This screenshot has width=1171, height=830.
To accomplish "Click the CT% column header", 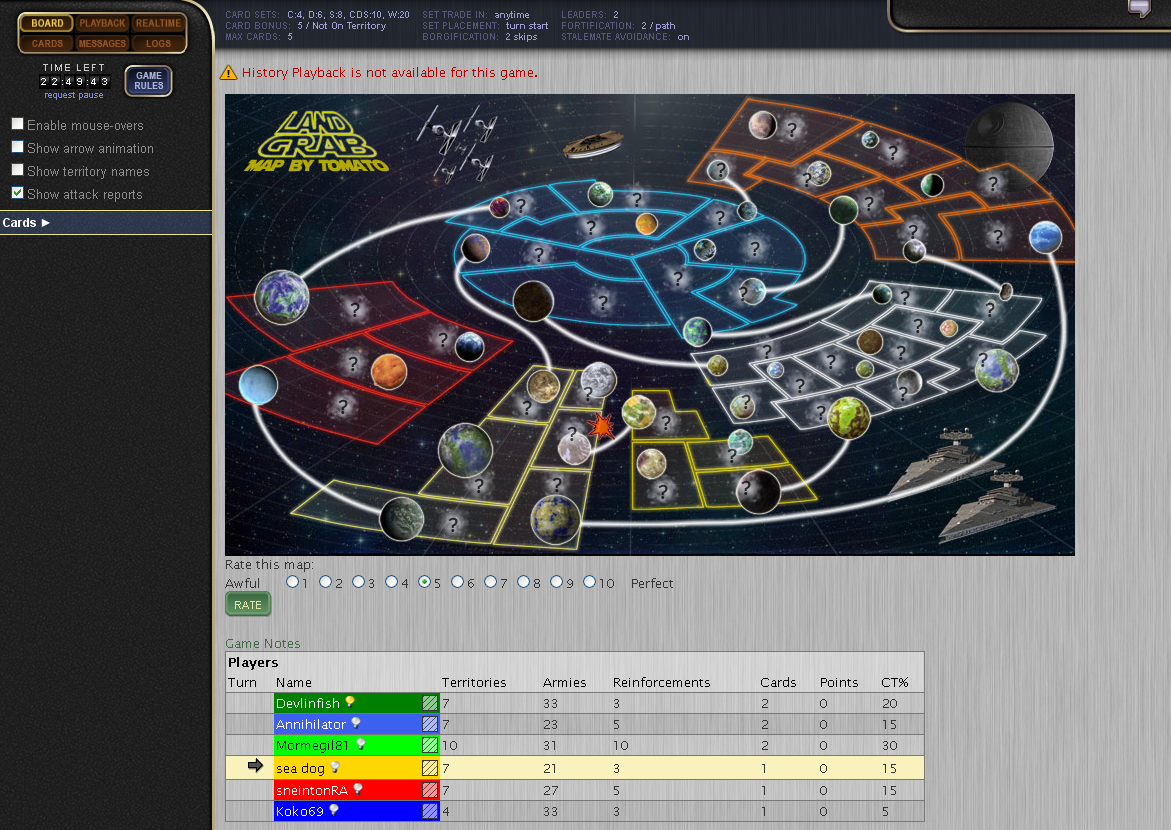I will 895,682.
